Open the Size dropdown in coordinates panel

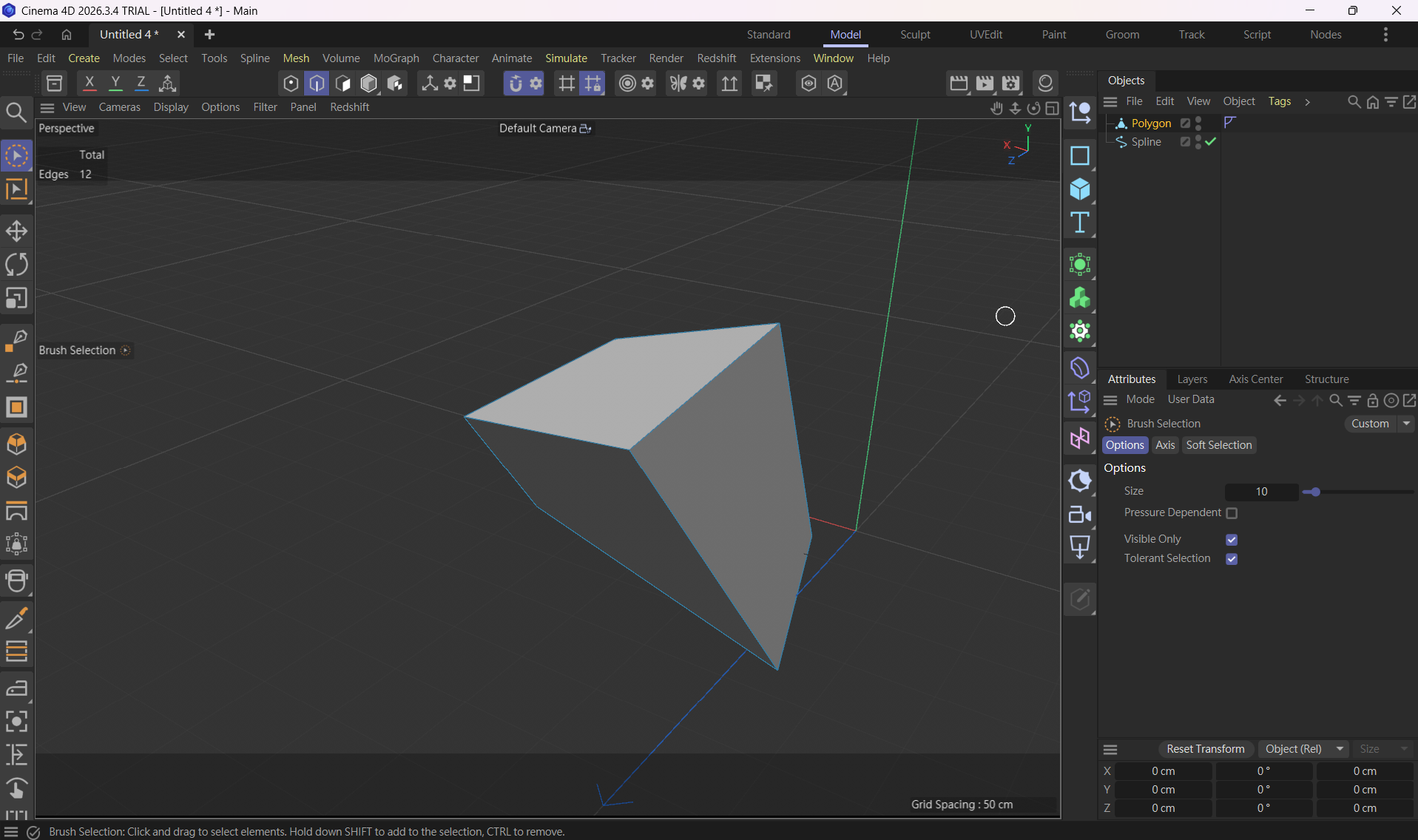(x=1383, y=749)
